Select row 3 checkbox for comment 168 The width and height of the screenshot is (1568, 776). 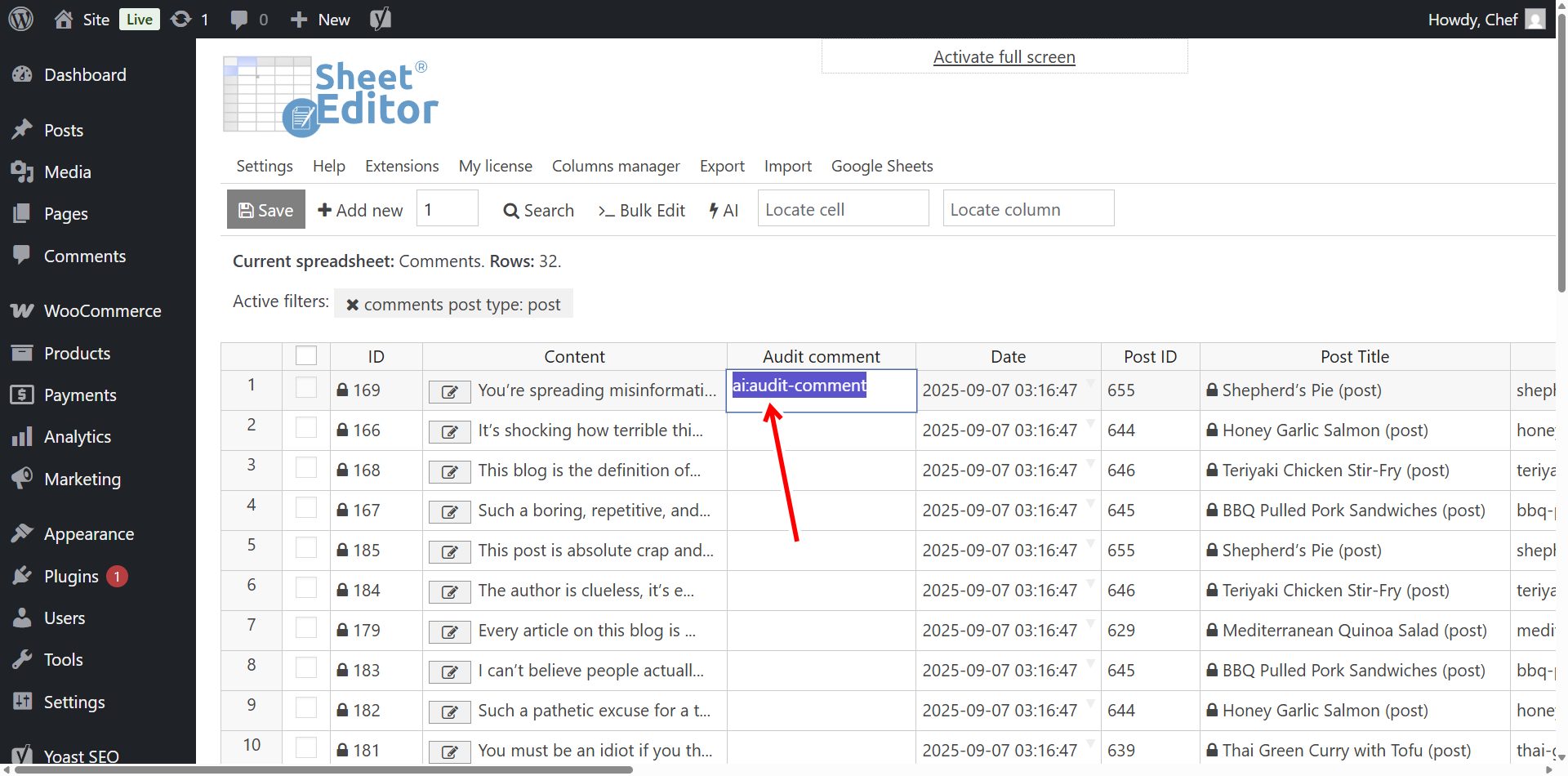click(306, 467)
